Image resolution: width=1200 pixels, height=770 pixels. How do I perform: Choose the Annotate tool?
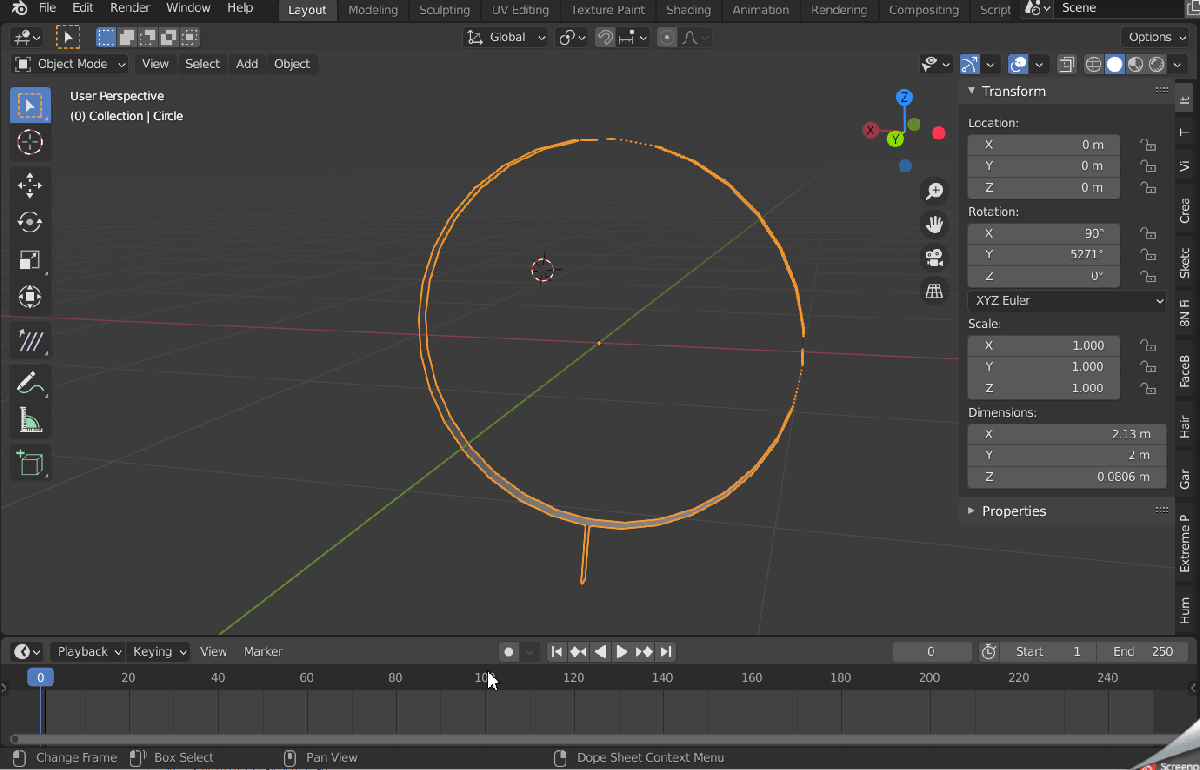click(30, 382)
